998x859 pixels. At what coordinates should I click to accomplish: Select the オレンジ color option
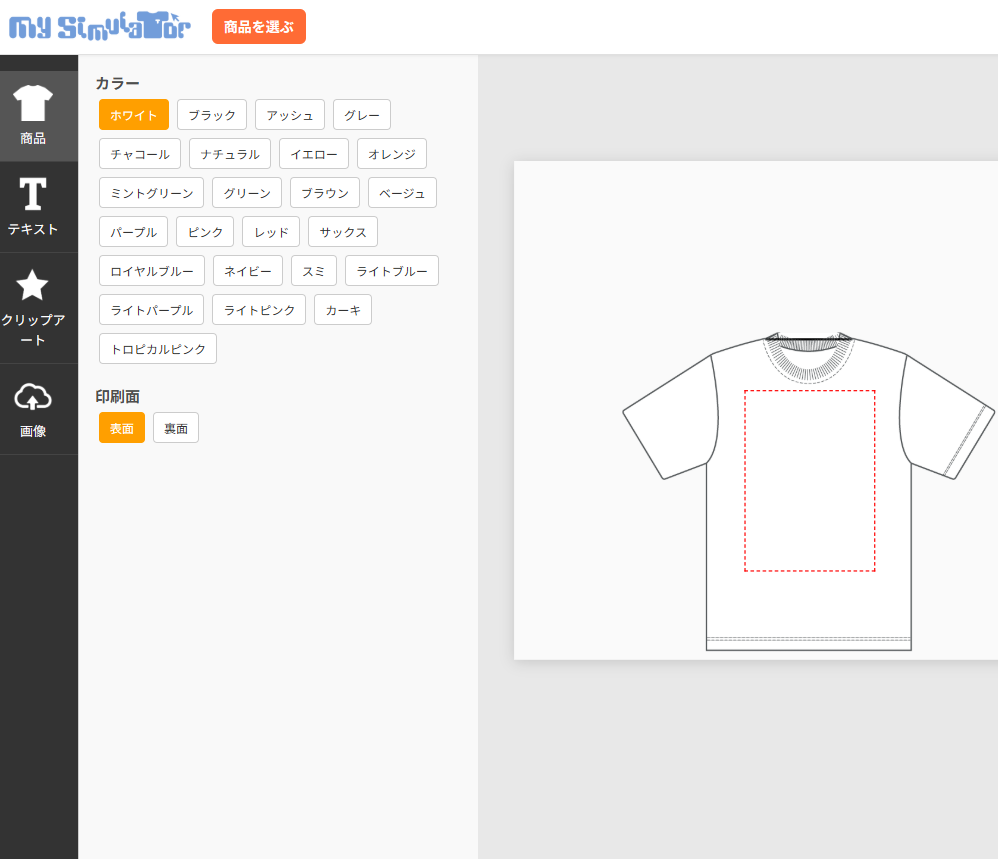click(x=392, y=154)
